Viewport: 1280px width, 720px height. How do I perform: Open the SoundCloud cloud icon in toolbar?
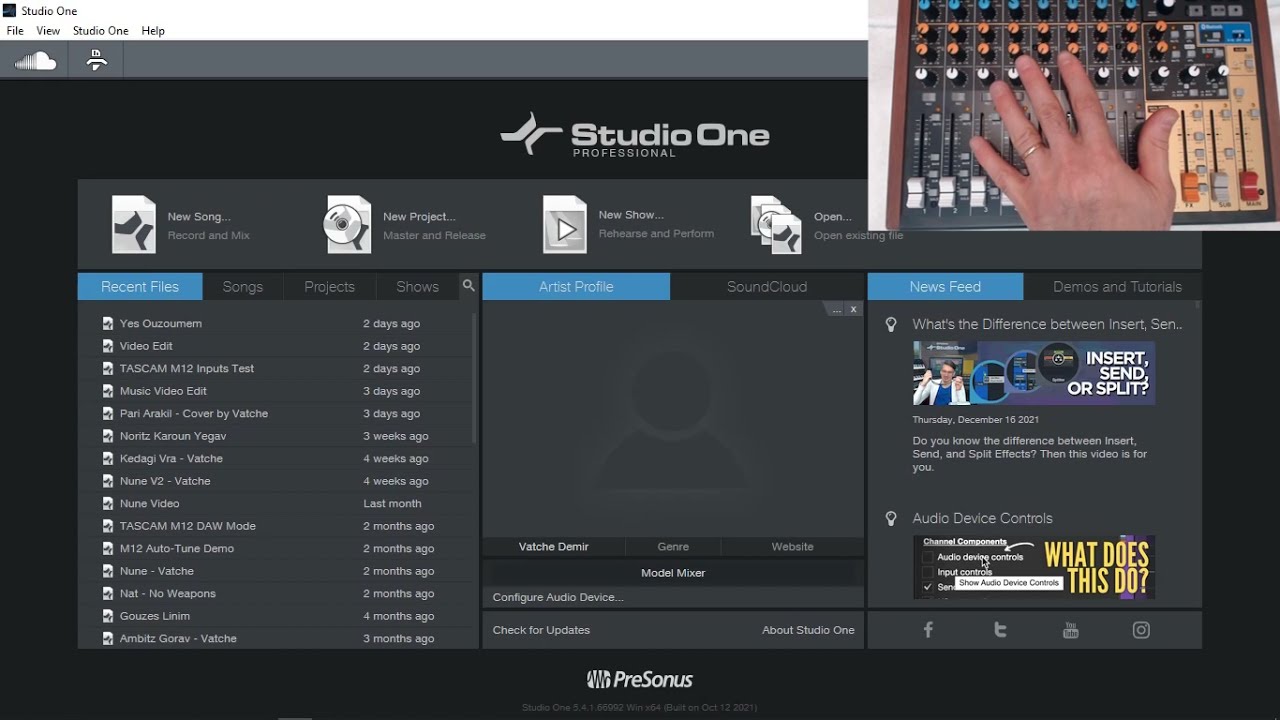point(35,61)
